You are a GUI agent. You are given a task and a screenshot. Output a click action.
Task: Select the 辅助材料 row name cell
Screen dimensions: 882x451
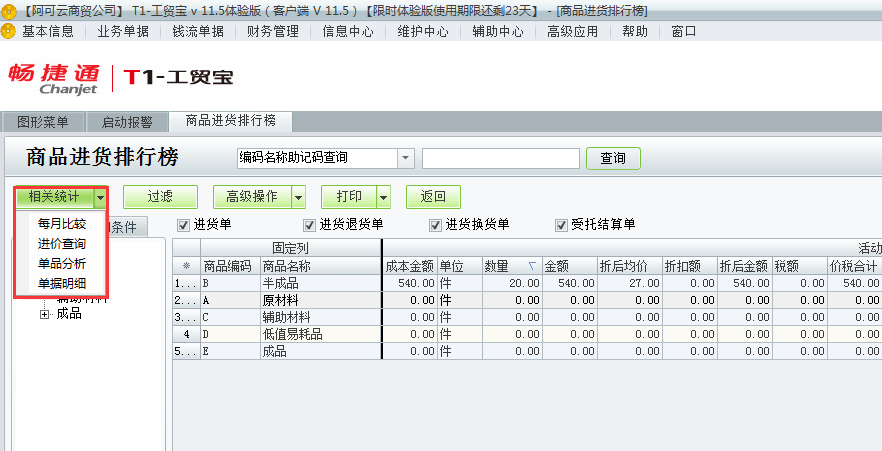click(x=321, y=317)
